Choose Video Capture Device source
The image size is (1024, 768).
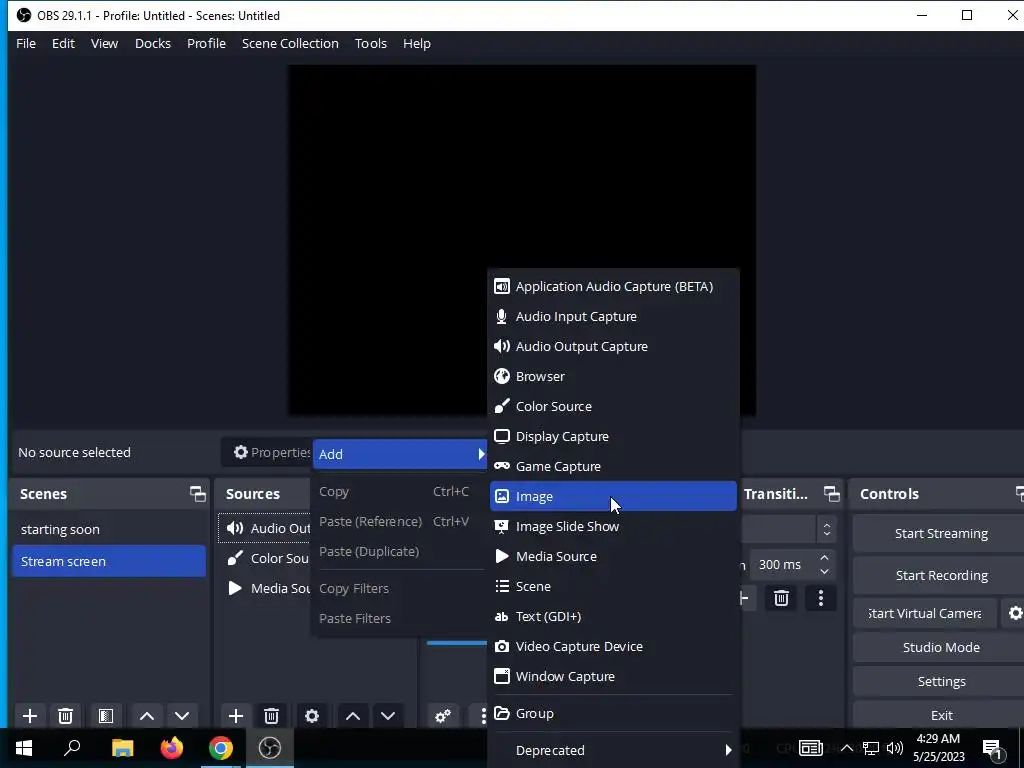613,647
